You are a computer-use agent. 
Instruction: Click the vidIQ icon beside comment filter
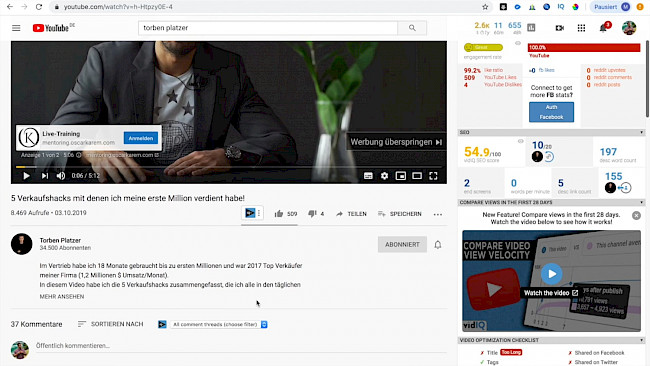tap(162, 324)
